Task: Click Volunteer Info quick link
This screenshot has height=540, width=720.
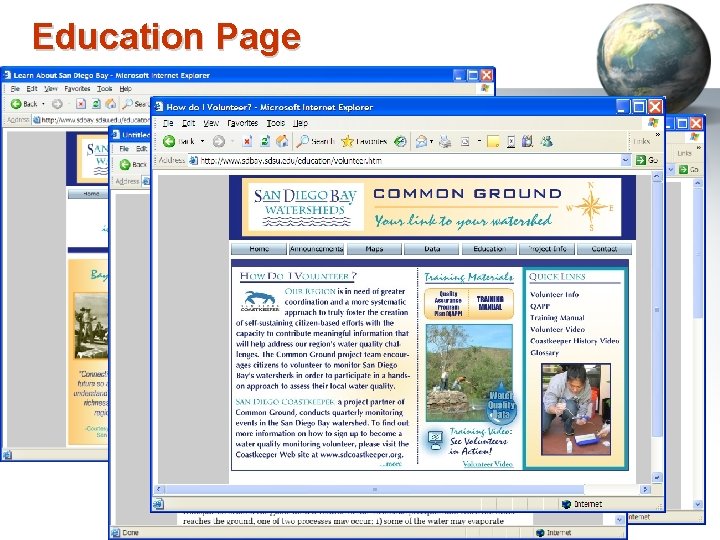Action: coord(554,294)
